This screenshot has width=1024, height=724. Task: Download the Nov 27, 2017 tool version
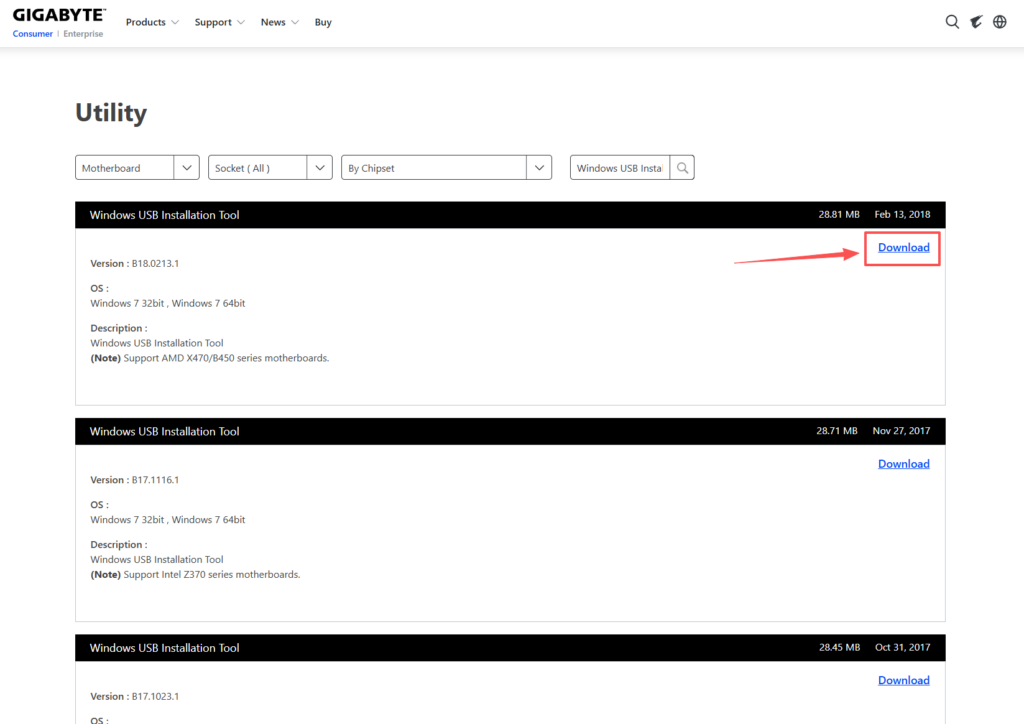[903, 464]
